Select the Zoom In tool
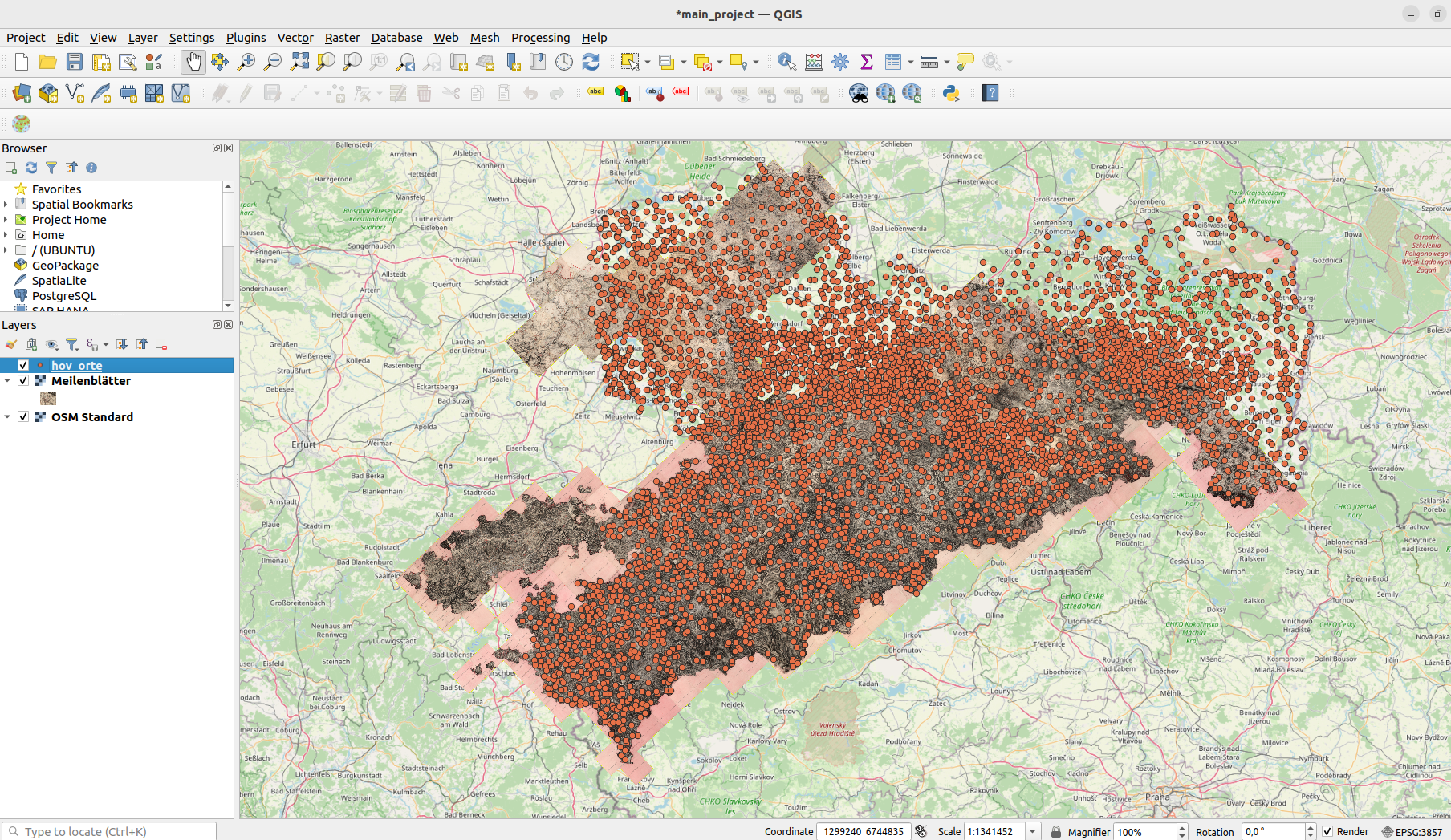 coord(246,61)
